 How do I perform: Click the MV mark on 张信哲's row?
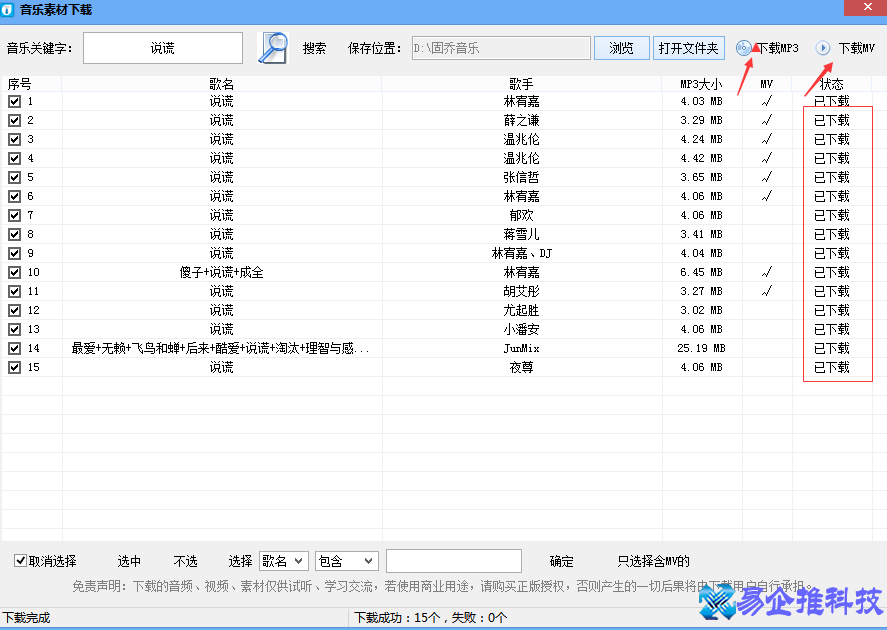tap(767, 176)
